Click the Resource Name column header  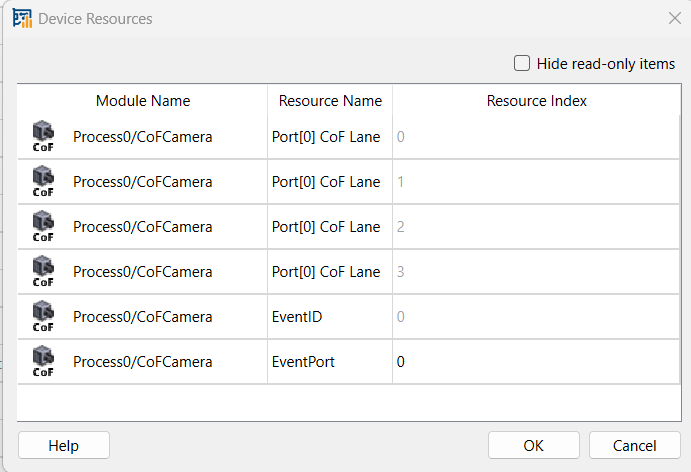coord(330,100)
